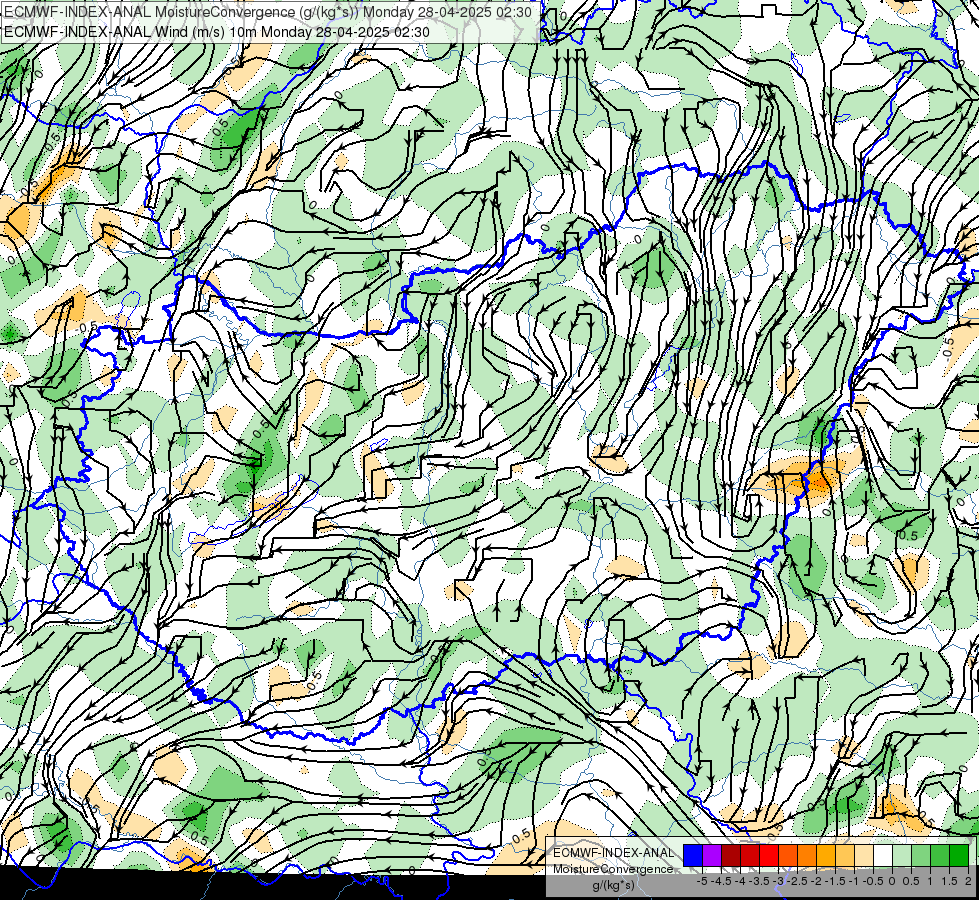Click palest green swatch between 0 and 0.5

(x=902, y=855)
